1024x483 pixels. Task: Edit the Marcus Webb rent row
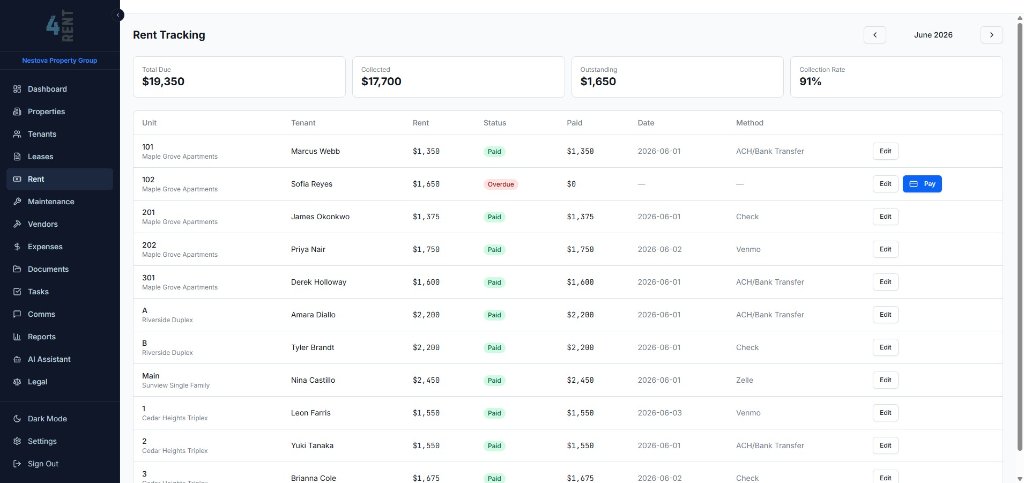point(886,151)
